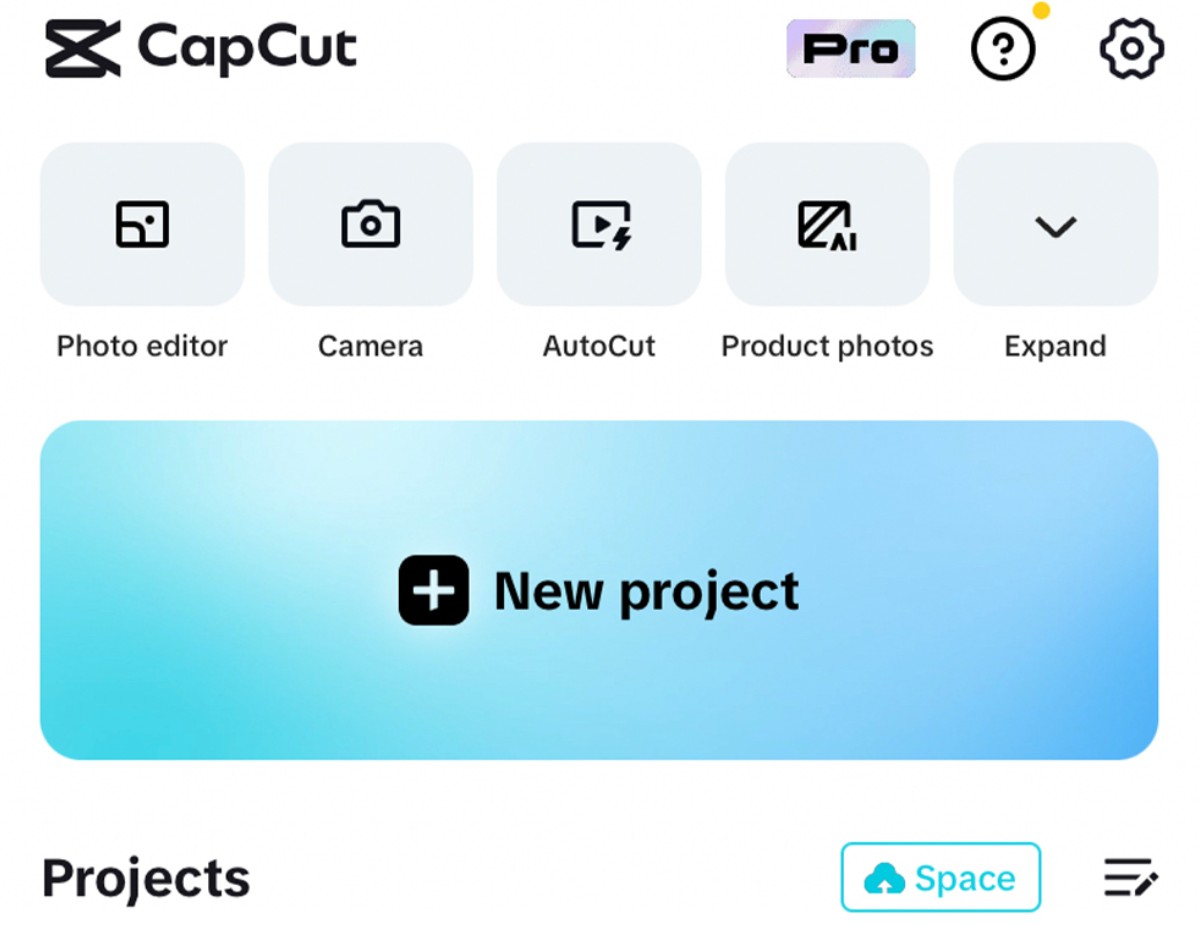
Task: Open the Product photos AI icon
Action: click(x=827, y=224)
